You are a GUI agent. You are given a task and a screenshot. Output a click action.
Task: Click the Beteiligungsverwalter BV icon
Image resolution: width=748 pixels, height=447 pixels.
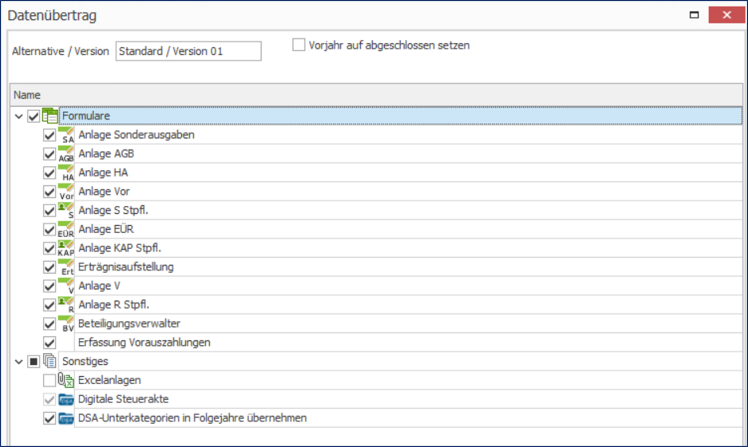pyautogui.click(x=66, y=324)
